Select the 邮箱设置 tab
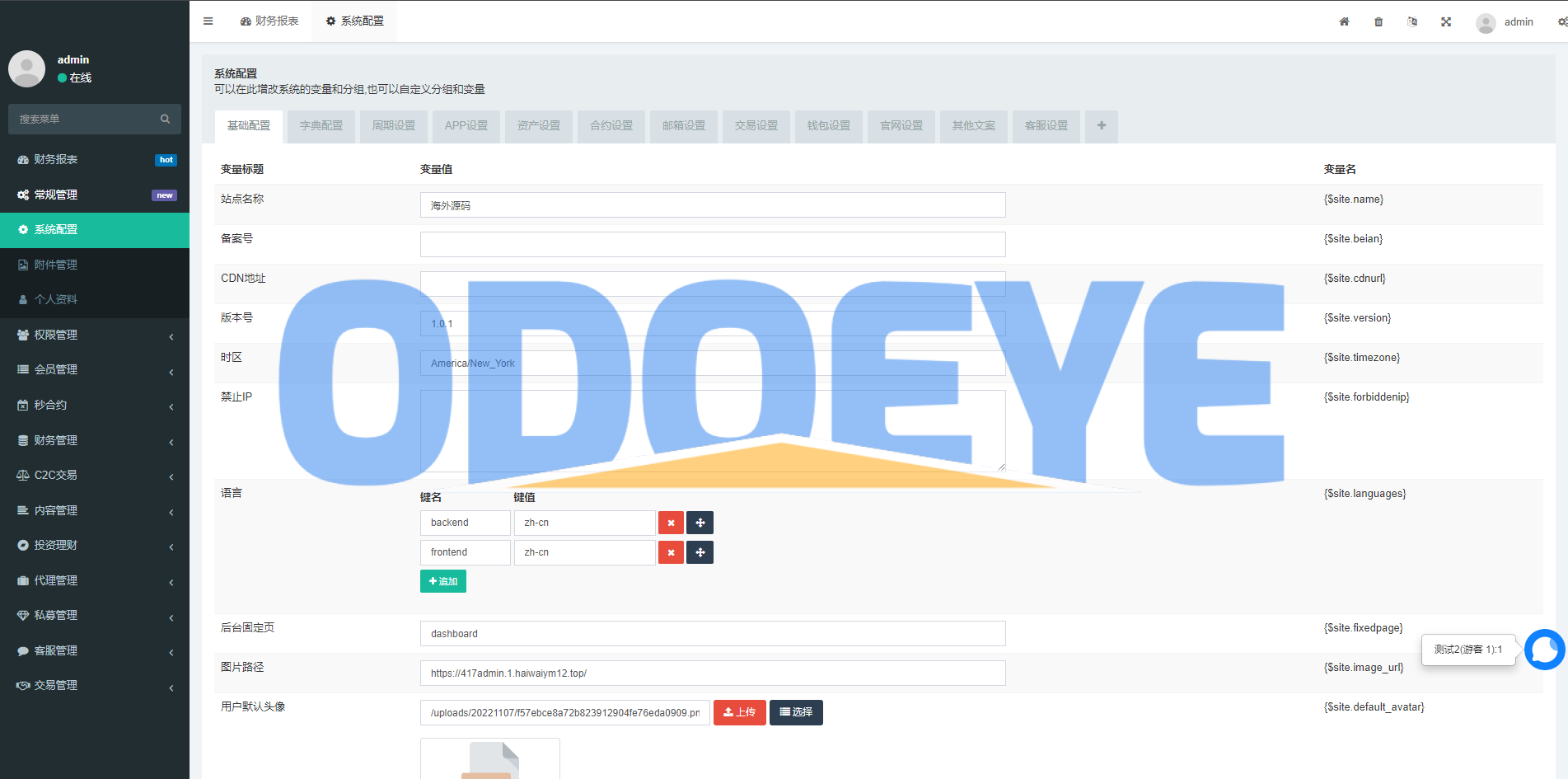This screenshot has width=1568, height=779. [684, 126]
